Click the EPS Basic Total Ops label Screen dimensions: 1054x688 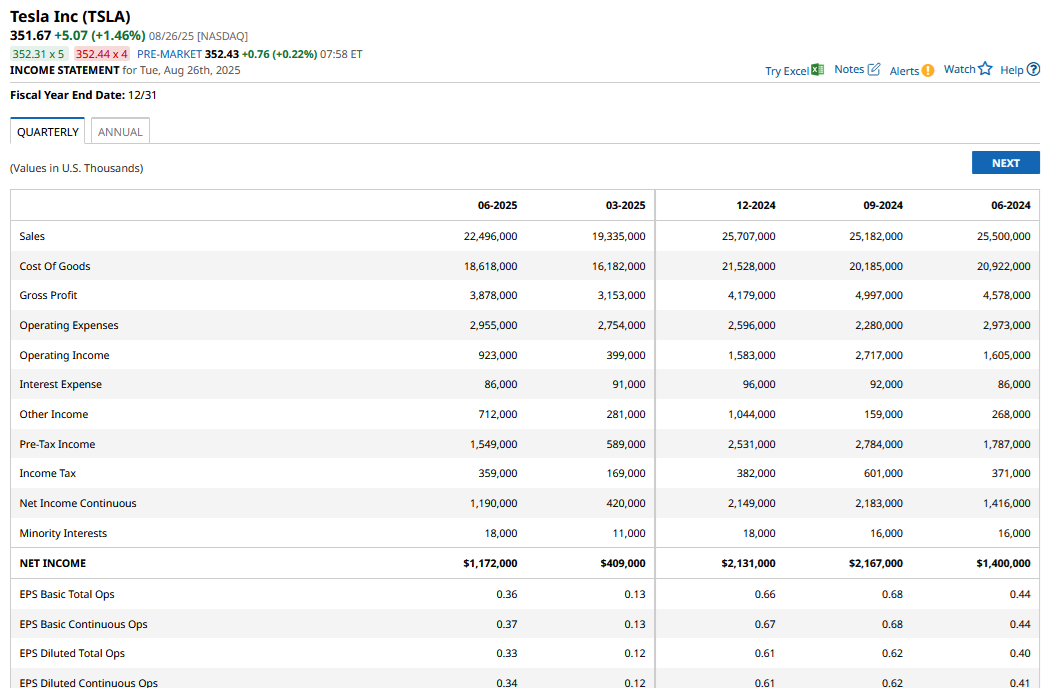point(67,595)
